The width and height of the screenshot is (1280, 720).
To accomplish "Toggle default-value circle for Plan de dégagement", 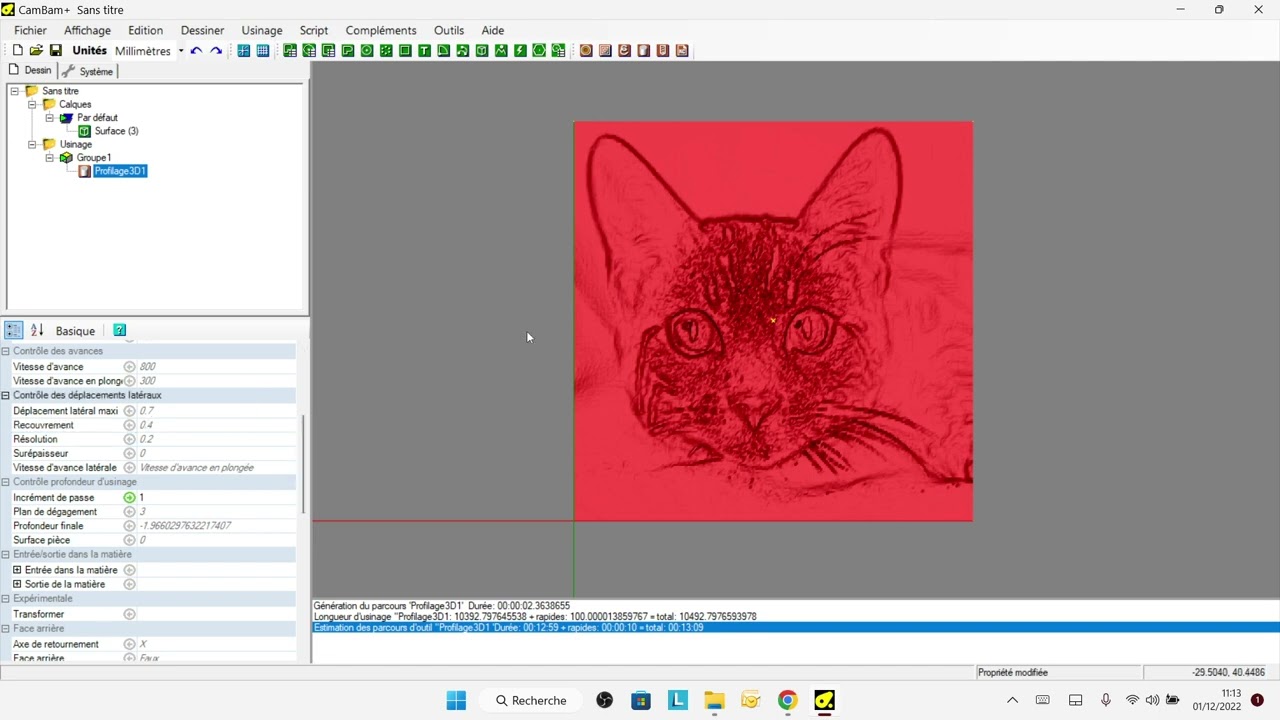I will click(x=129, y=512).
